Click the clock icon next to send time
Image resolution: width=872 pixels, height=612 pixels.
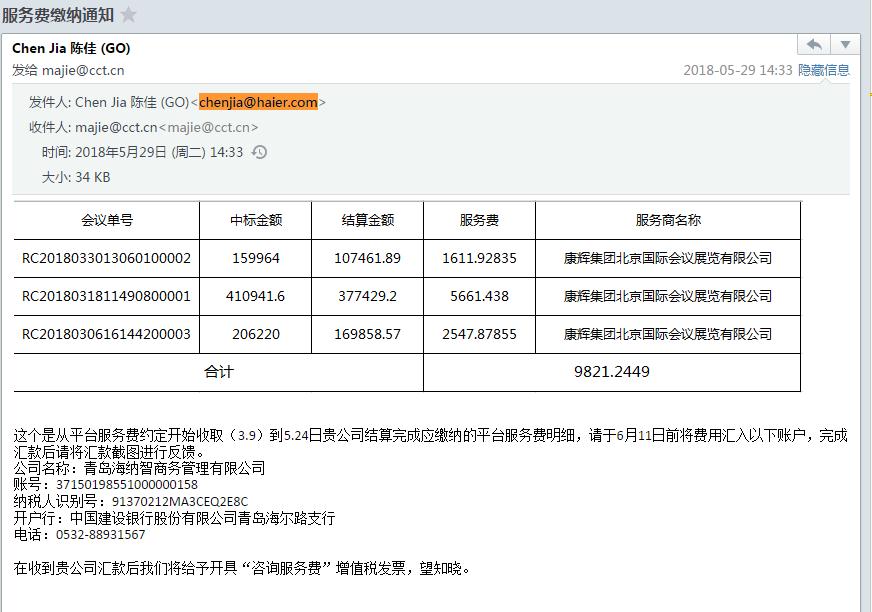click(259, 152)
